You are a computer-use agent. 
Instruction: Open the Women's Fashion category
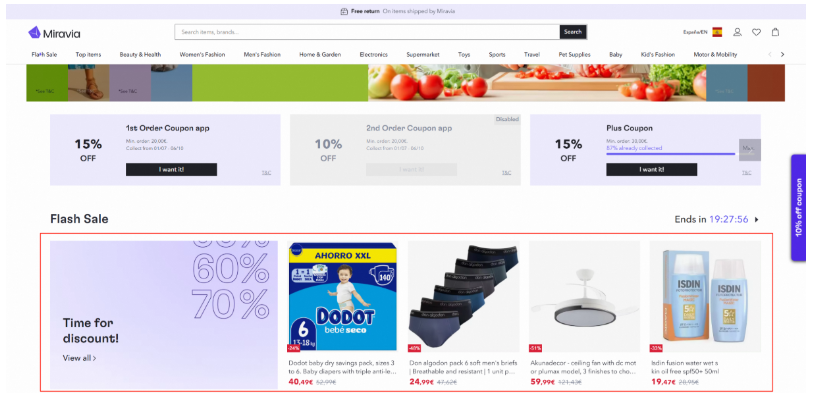(x=202, y=54)
